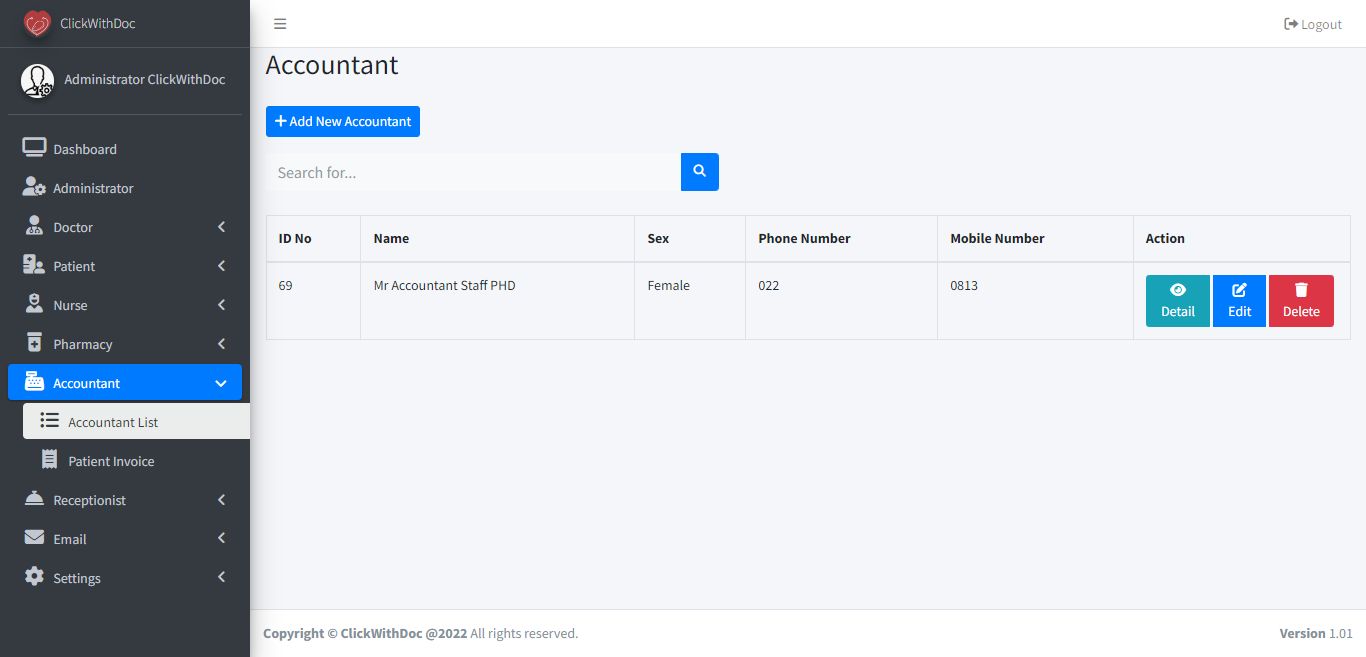
Task: View accountant details with eye Detail button
Action: pyautogui.click(x=1177, y=301)
